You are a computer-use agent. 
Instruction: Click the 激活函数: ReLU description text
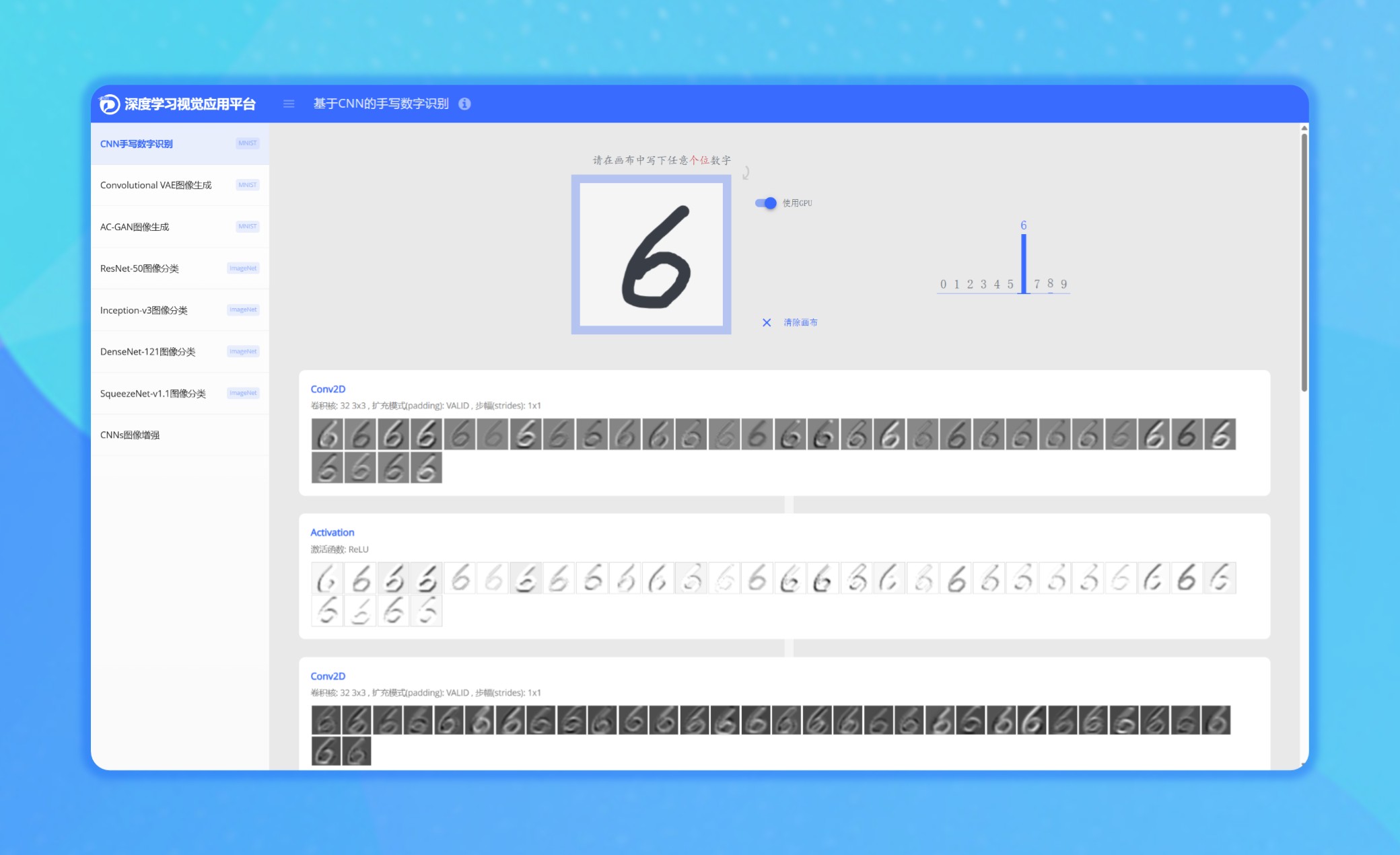coord(340,550)
